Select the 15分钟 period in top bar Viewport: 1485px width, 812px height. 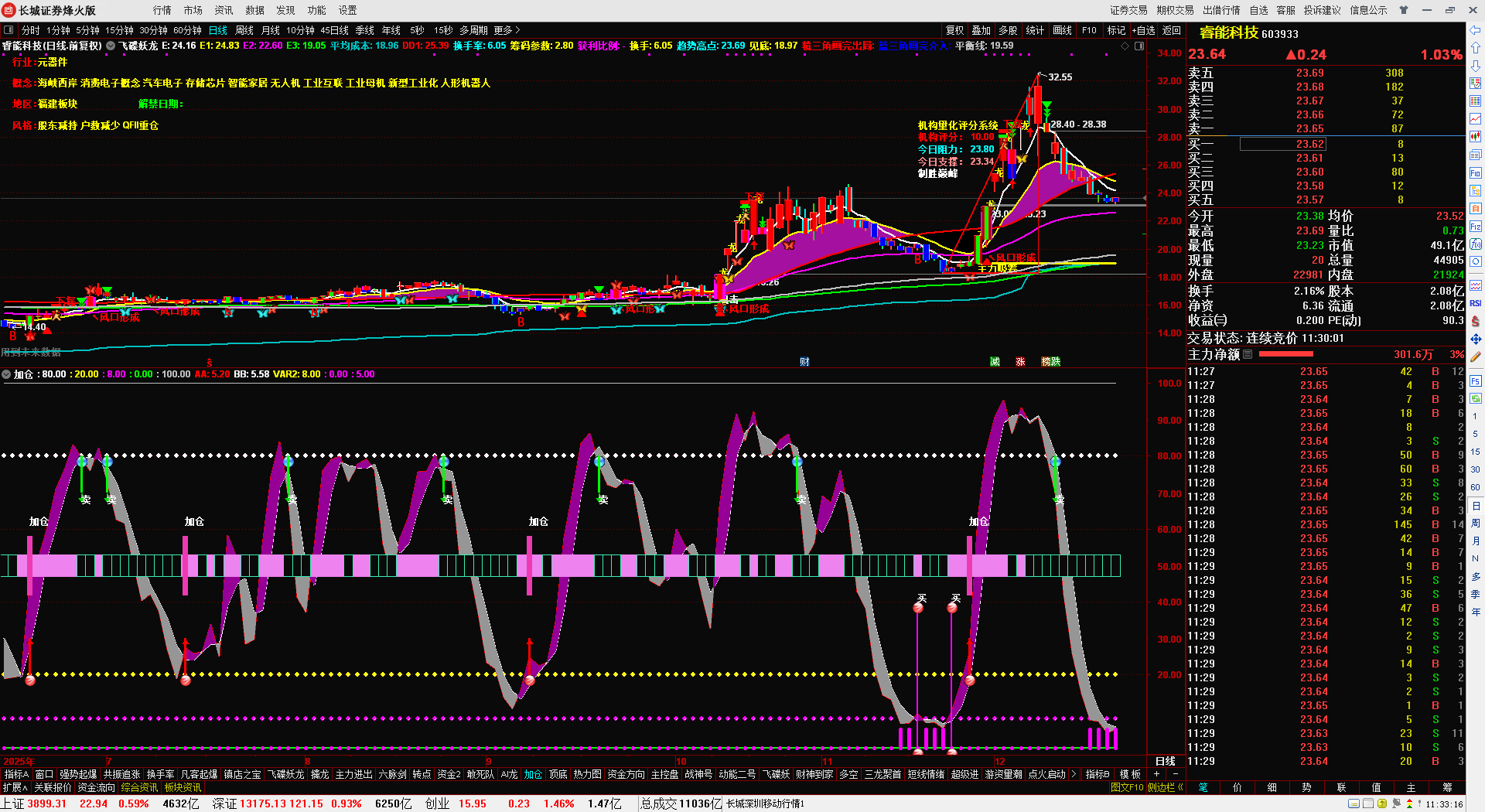tap(119, 30)
